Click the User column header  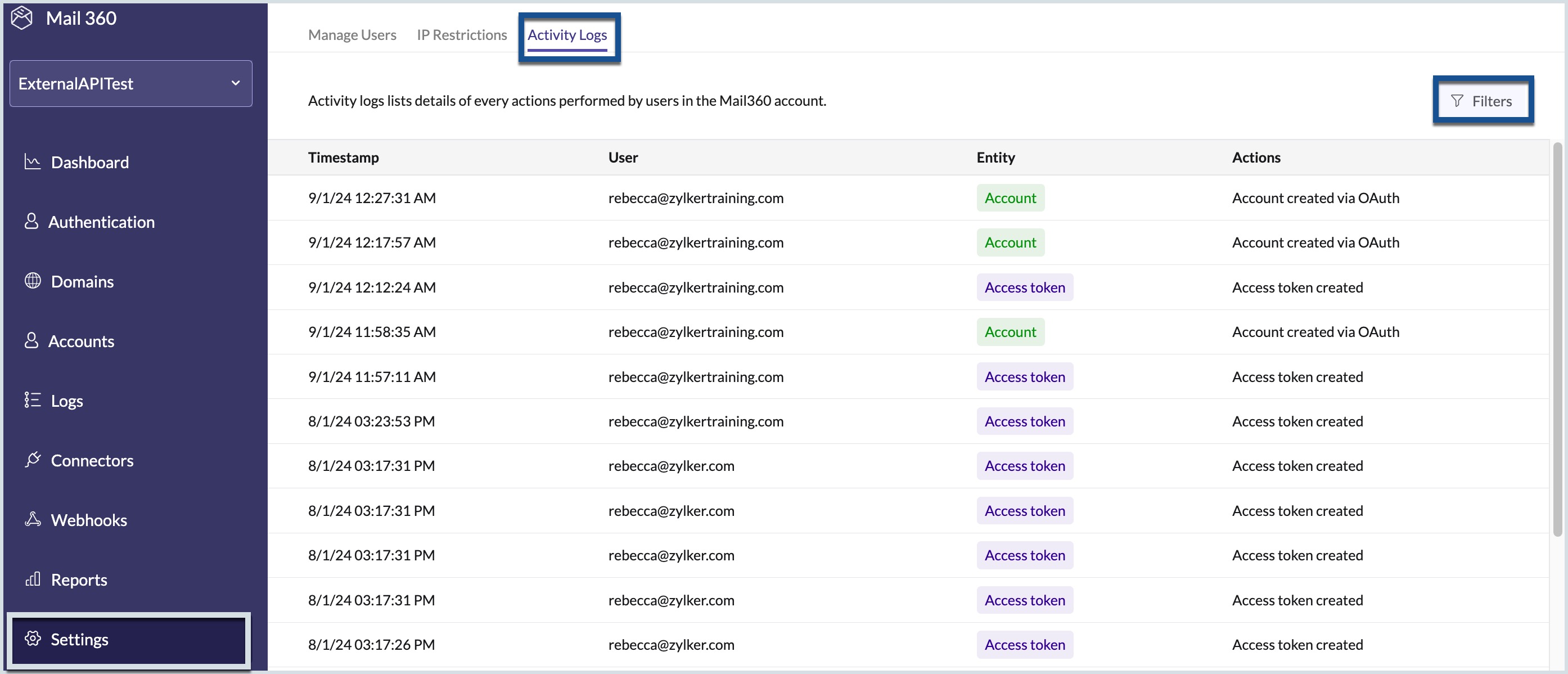[623, 157]
